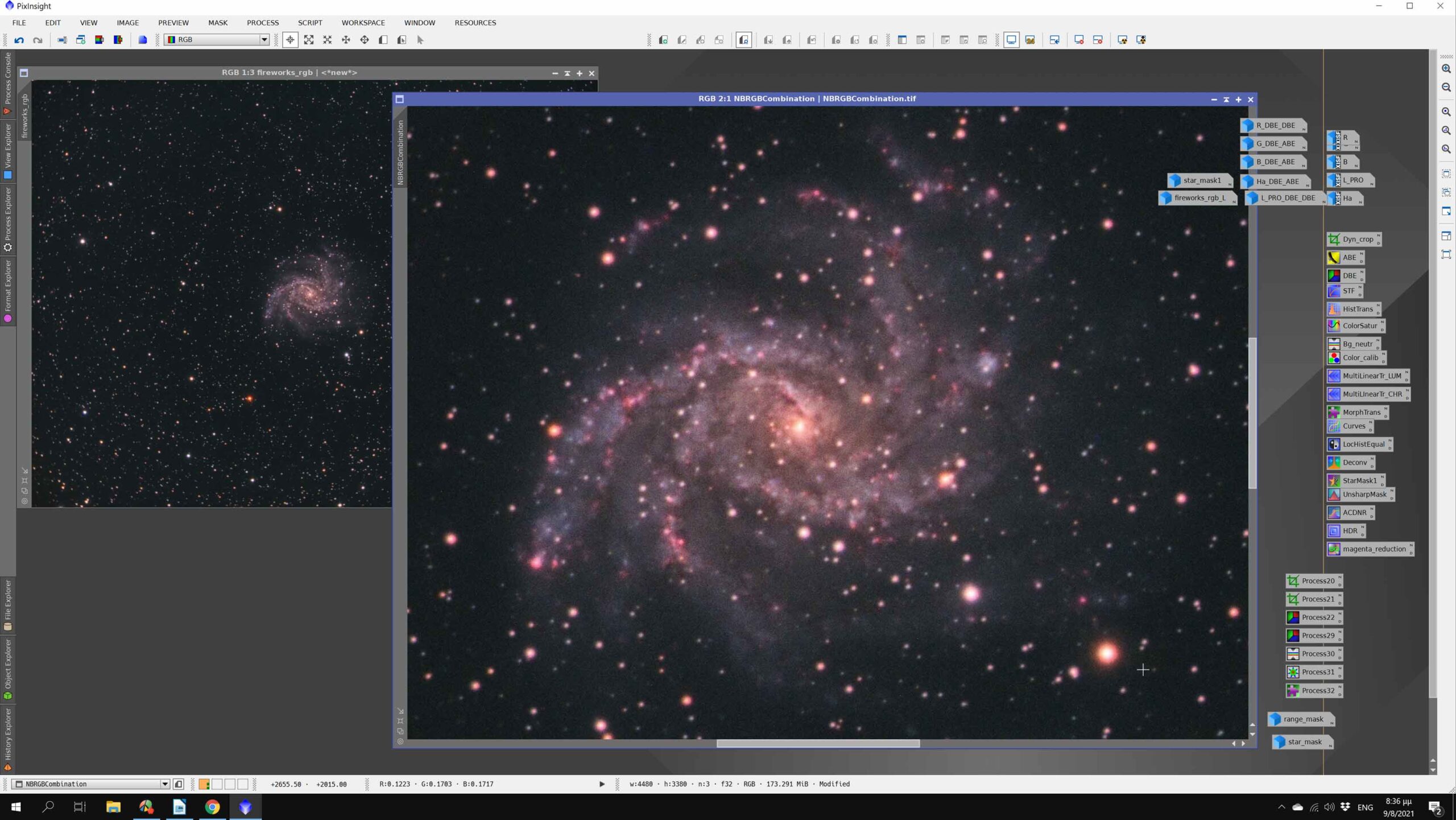
Task: Open the PROCESS menu
Action: 263,23
